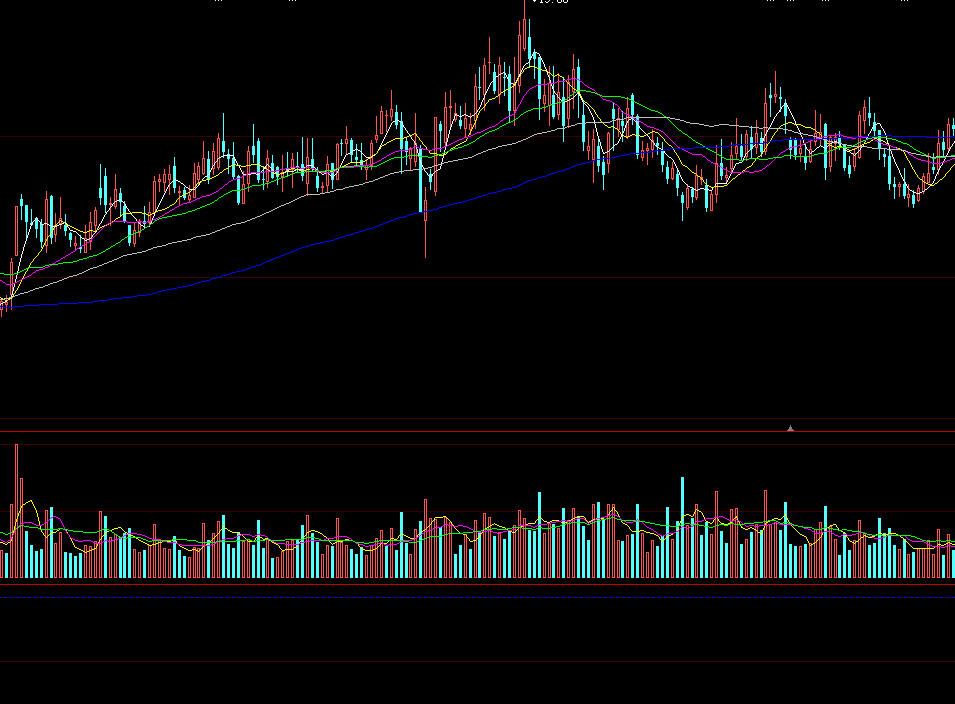Click the tall cyan volume bar right of center

coord(539,535)
